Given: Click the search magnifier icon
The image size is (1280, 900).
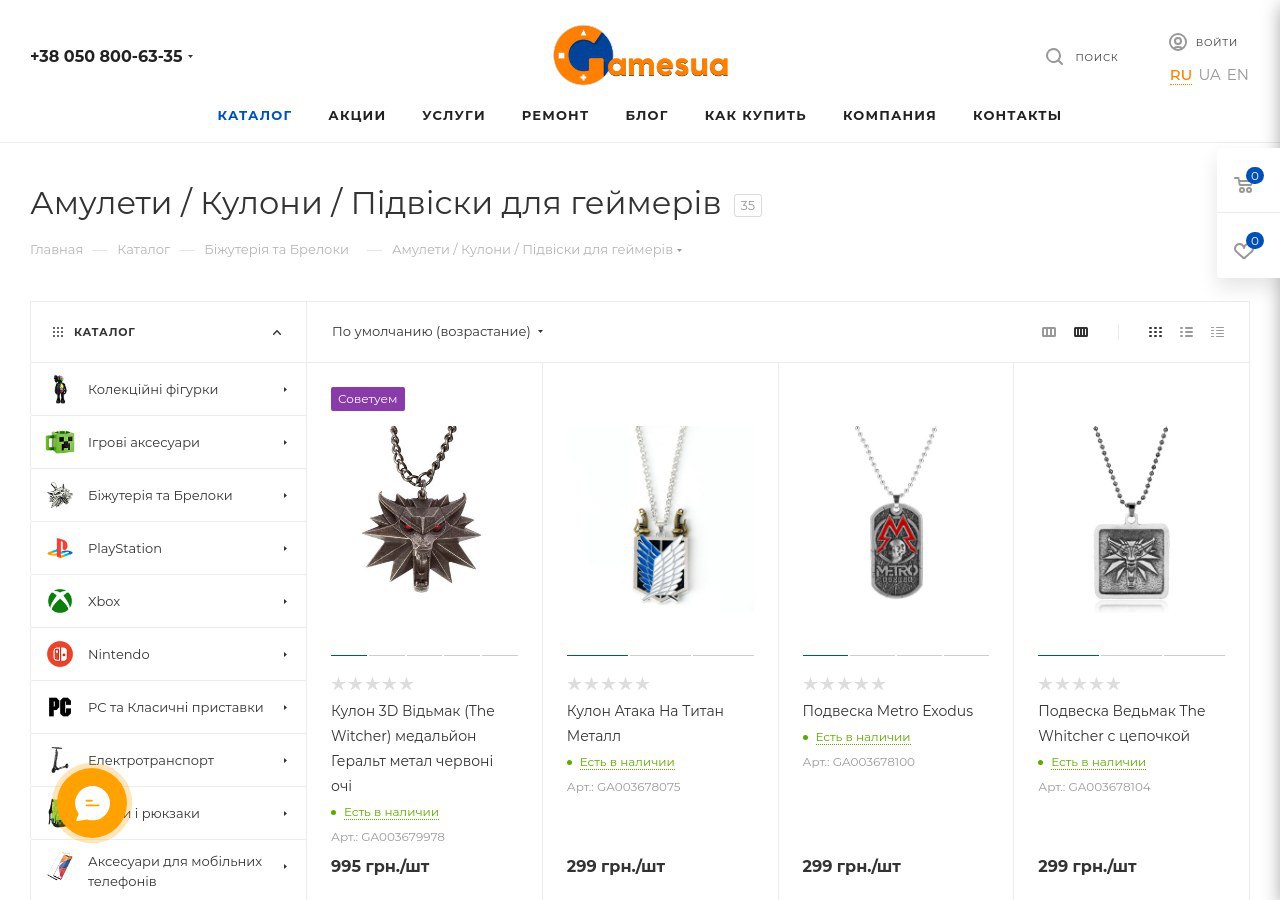Looking at the screenshot, I should 1054,57.
